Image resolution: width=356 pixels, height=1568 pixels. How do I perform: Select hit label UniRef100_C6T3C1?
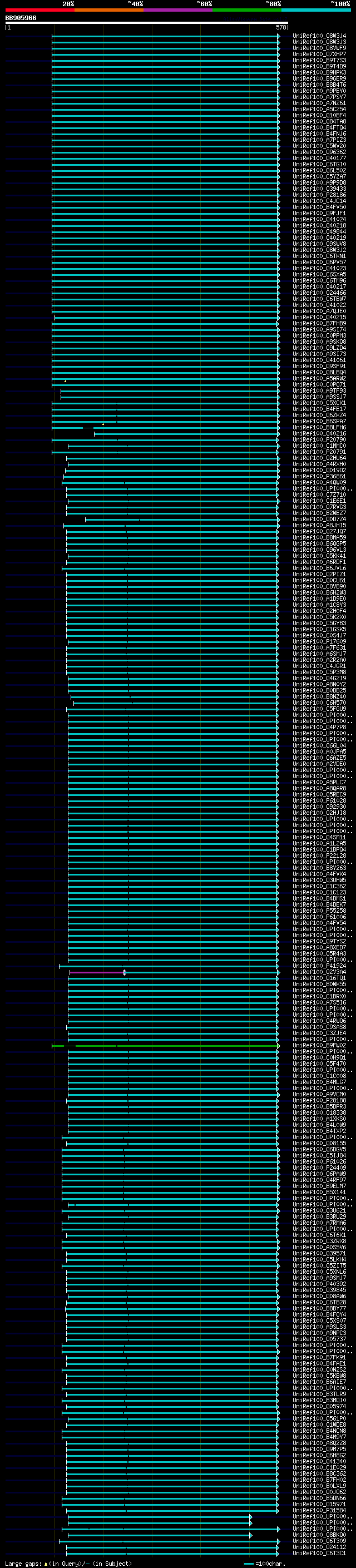[x=319, y=1553]
